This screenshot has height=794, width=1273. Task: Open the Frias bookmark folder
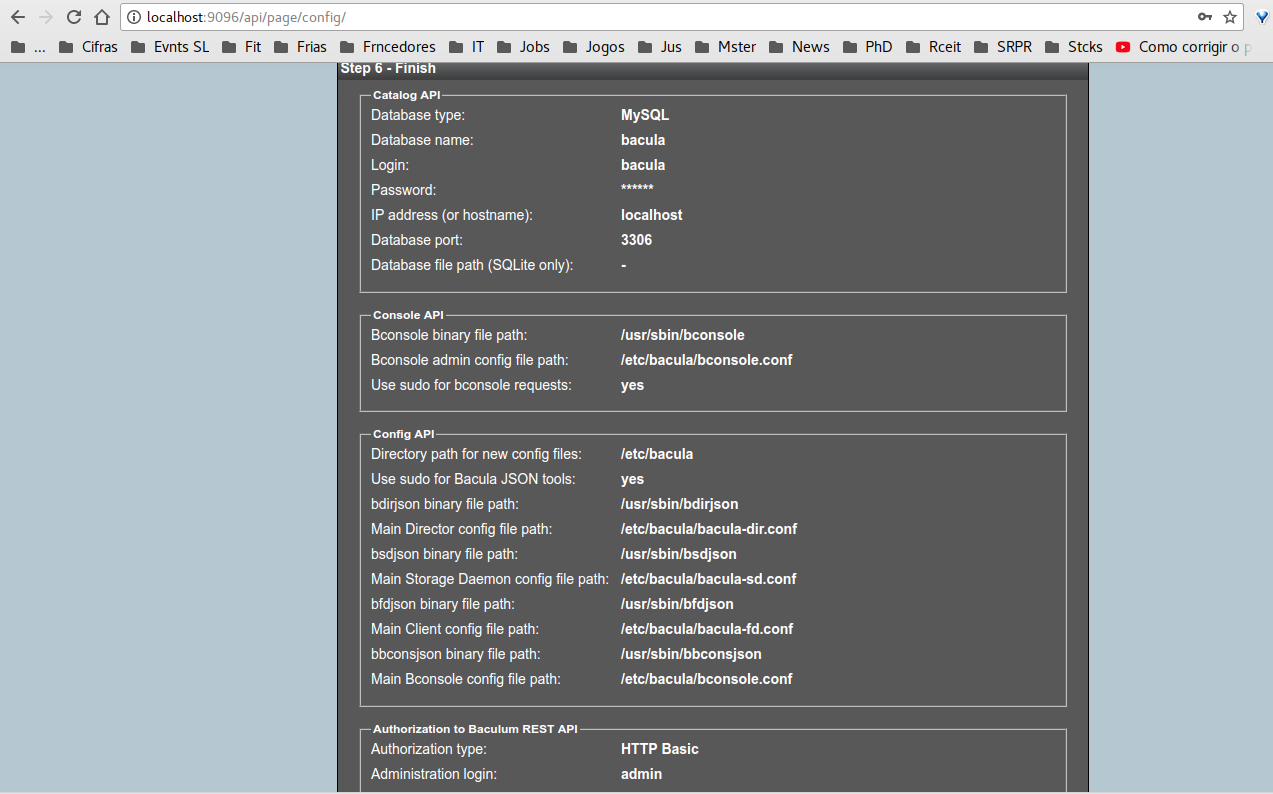click(x=300, y=47)
